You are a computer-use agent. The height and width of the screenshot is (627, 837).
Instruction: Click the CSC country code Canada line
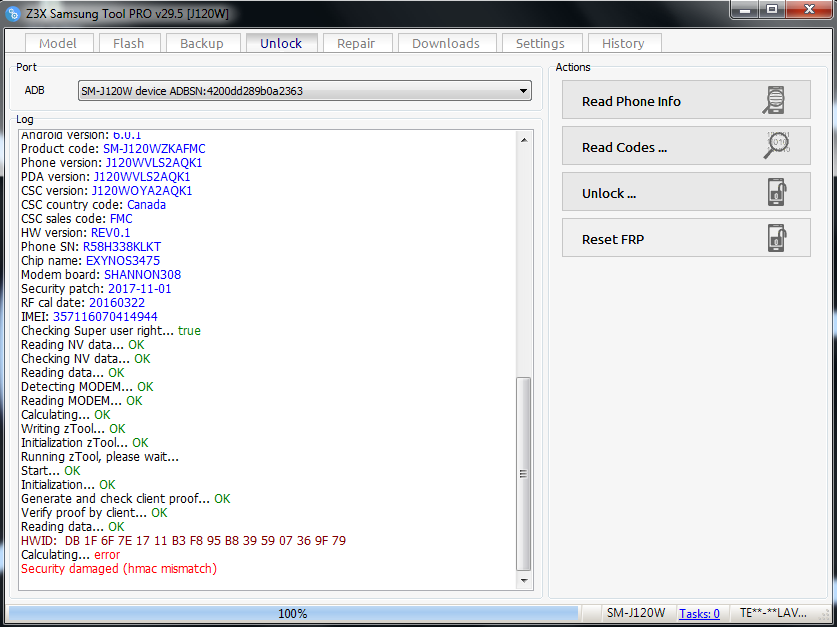[93, 205]
